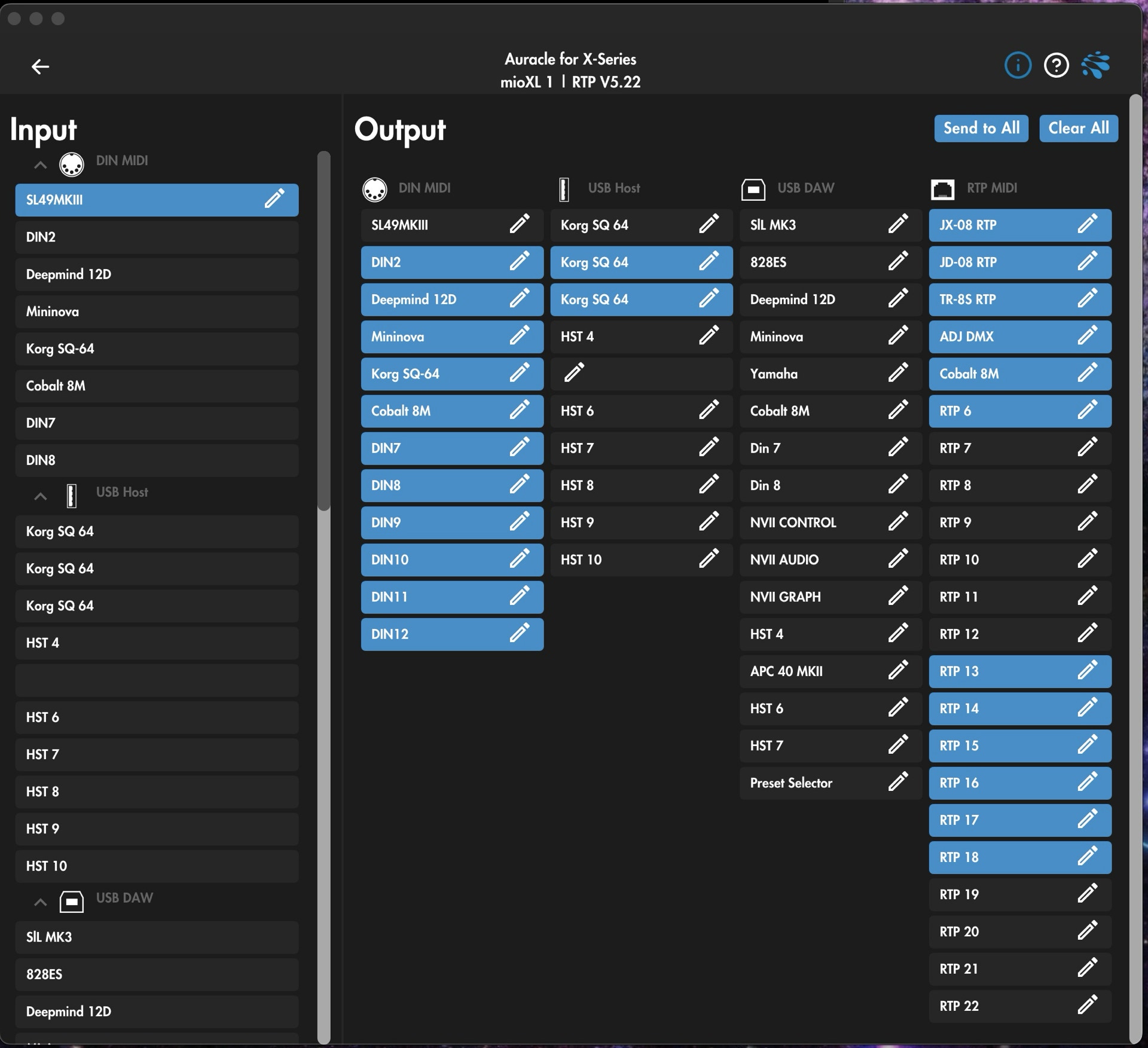Toggle routing to DIN10 output
1148x1048 pixels.
click(452, 560)
